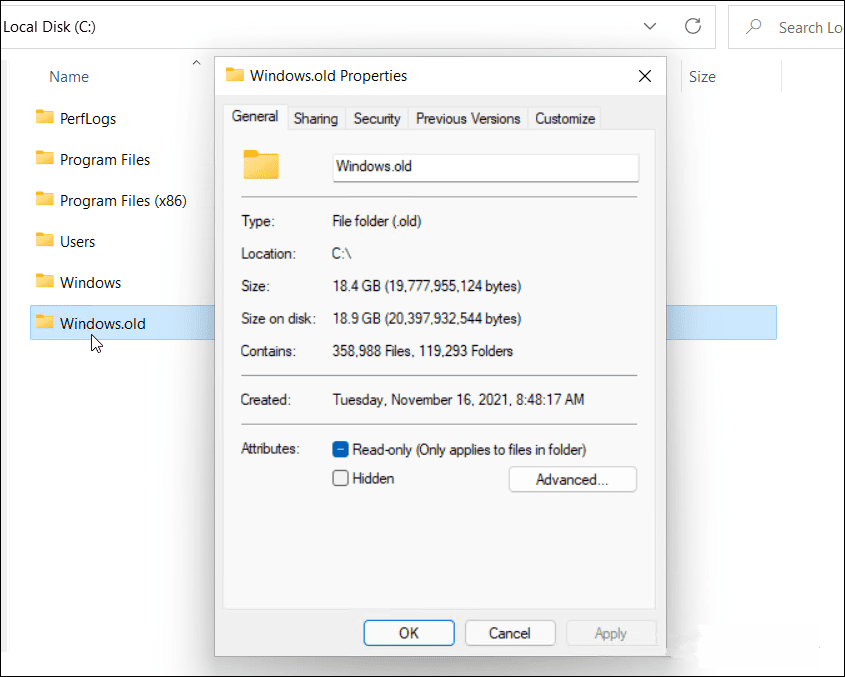Click the Program Files folder icon
Screen dimensions: 845x677
pyautogui.click(x=45, y=158)
